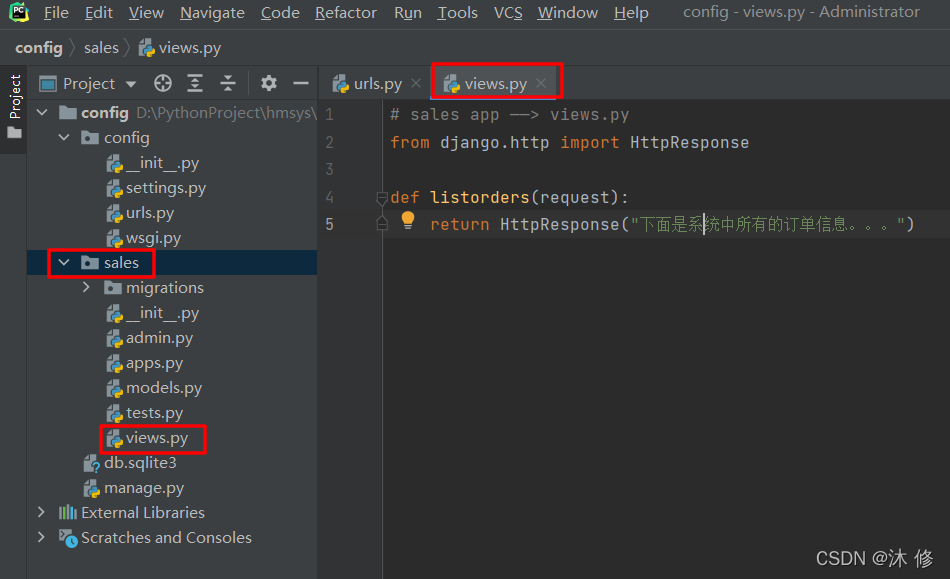
Task: Click the Collapse All icon in Project toolbar
Action: [x=228, y=83]
